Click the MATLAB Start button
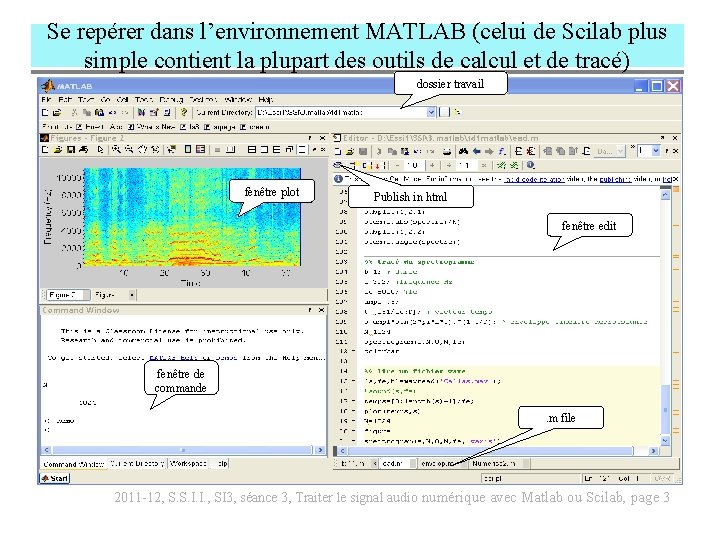Image resolution: width=720 pixels, height=540 pixels. tap(55, 478)
